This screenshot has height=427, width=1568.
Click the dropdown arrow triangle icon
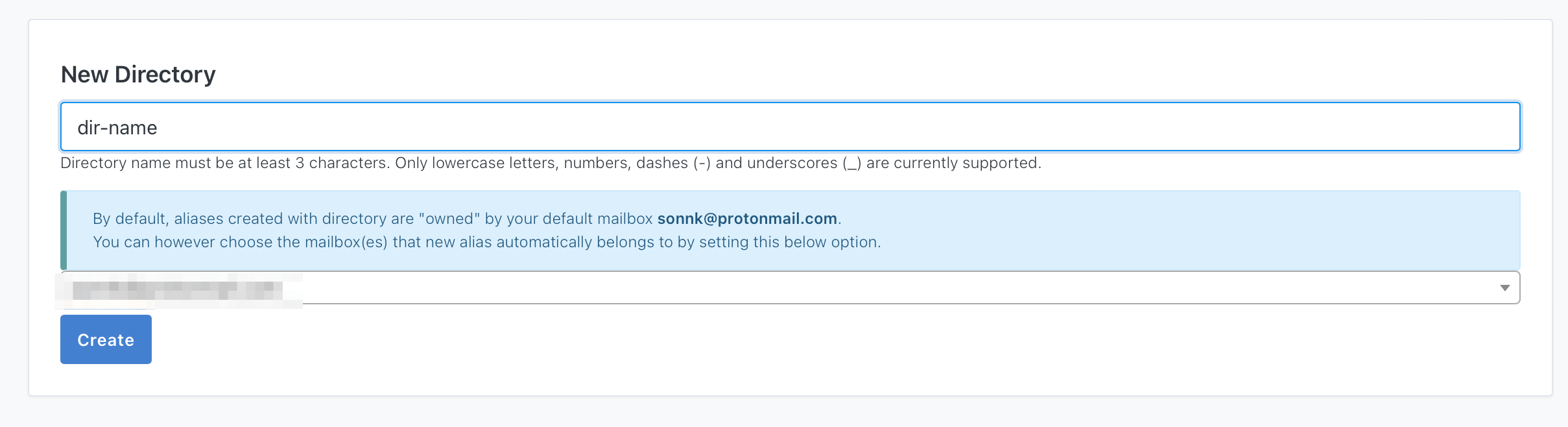point(1504,287)
